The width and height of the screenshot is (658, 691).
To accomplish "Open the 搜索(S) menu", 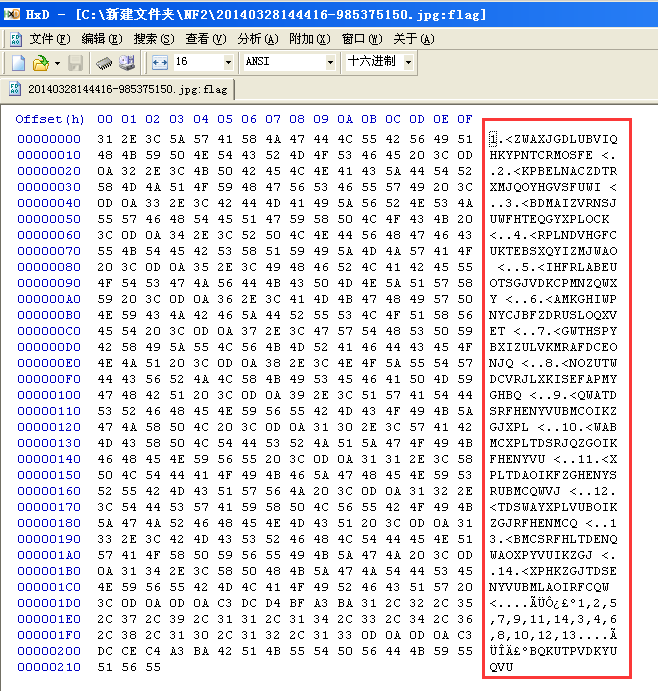I will pos(153,39).
